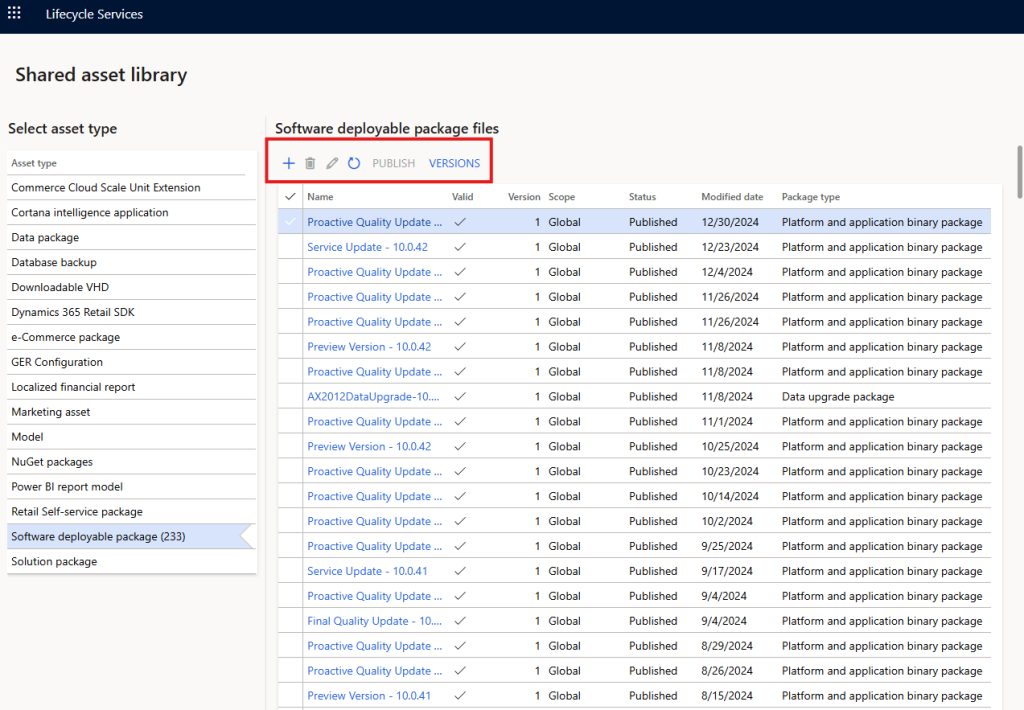Viewport: 1024px width, 710px height.
Task: Select Downloadable VHD asset type
Action: pos(131,287)
